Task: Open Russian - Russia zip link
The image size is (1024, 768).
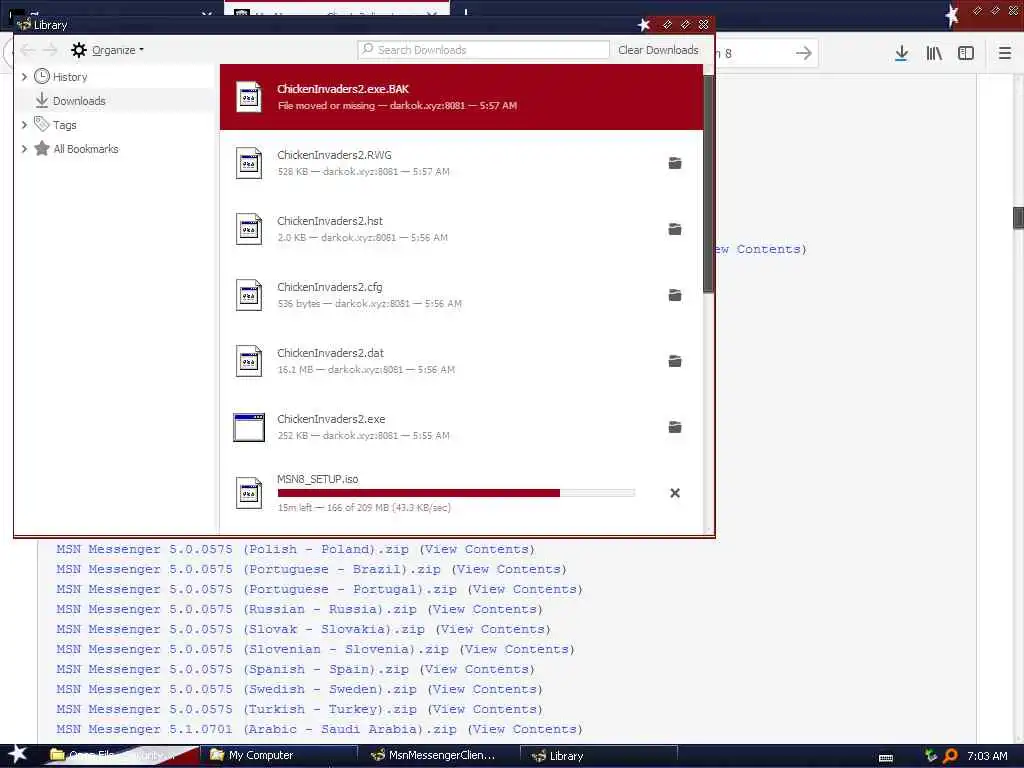Action: tap(236, 609)
